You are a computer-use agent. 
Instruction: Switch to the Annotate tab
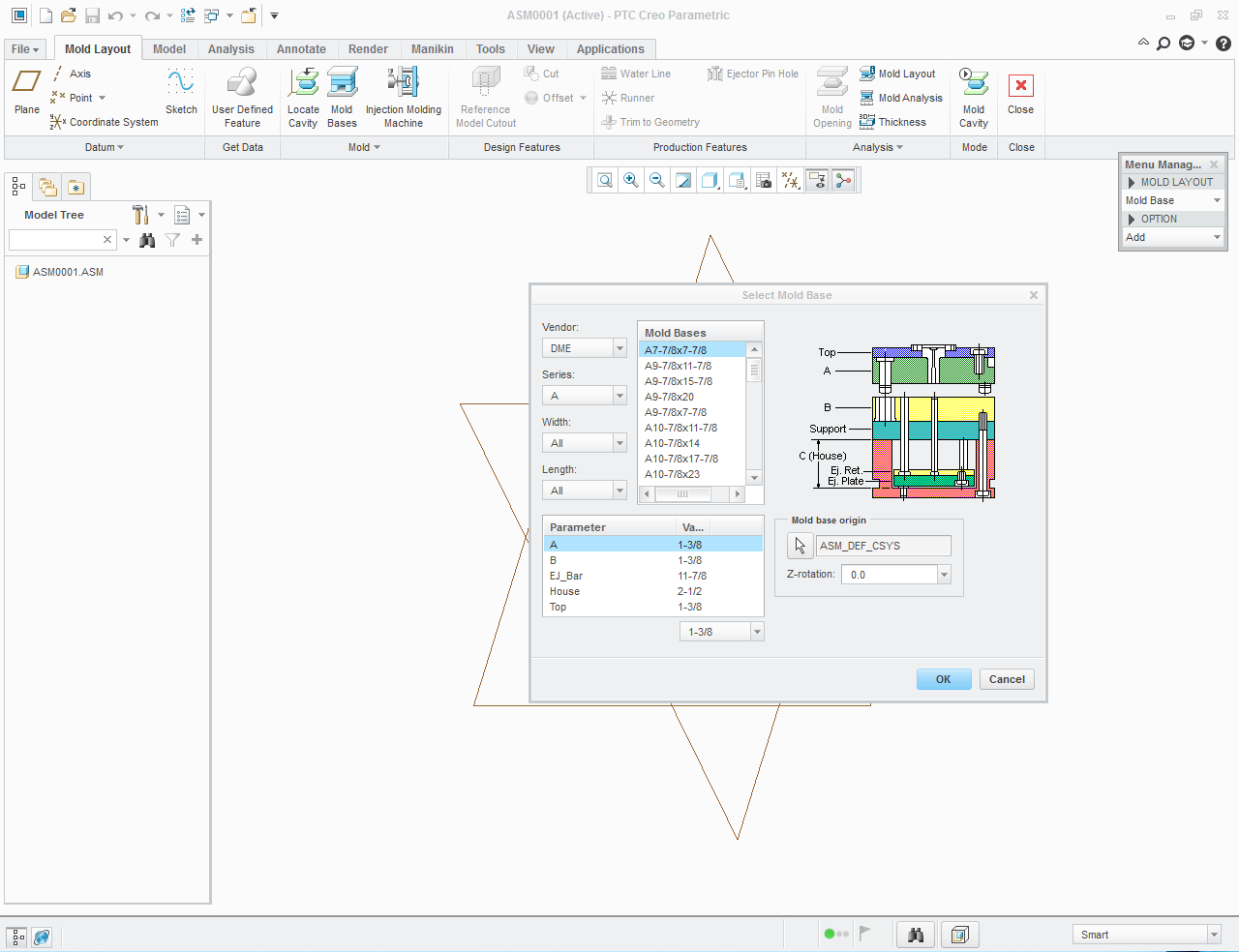(301, 49)
